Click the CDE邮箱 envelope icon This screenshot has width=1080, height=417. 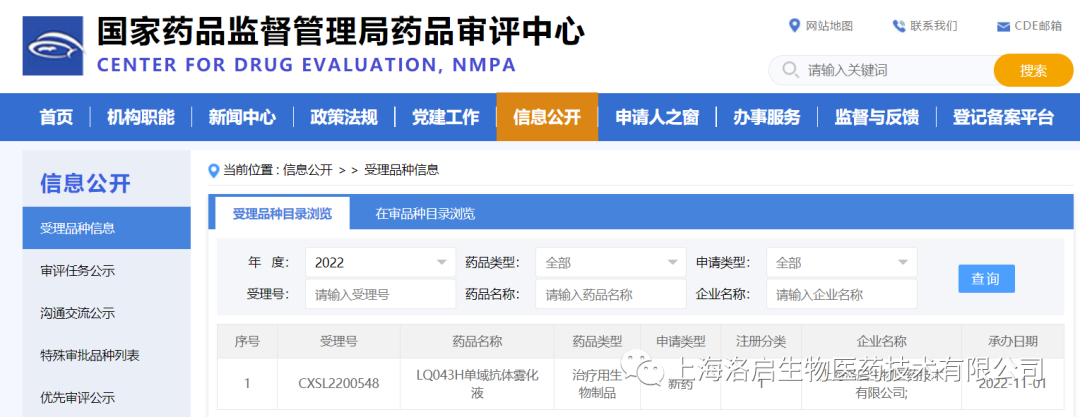[1003, 26]
